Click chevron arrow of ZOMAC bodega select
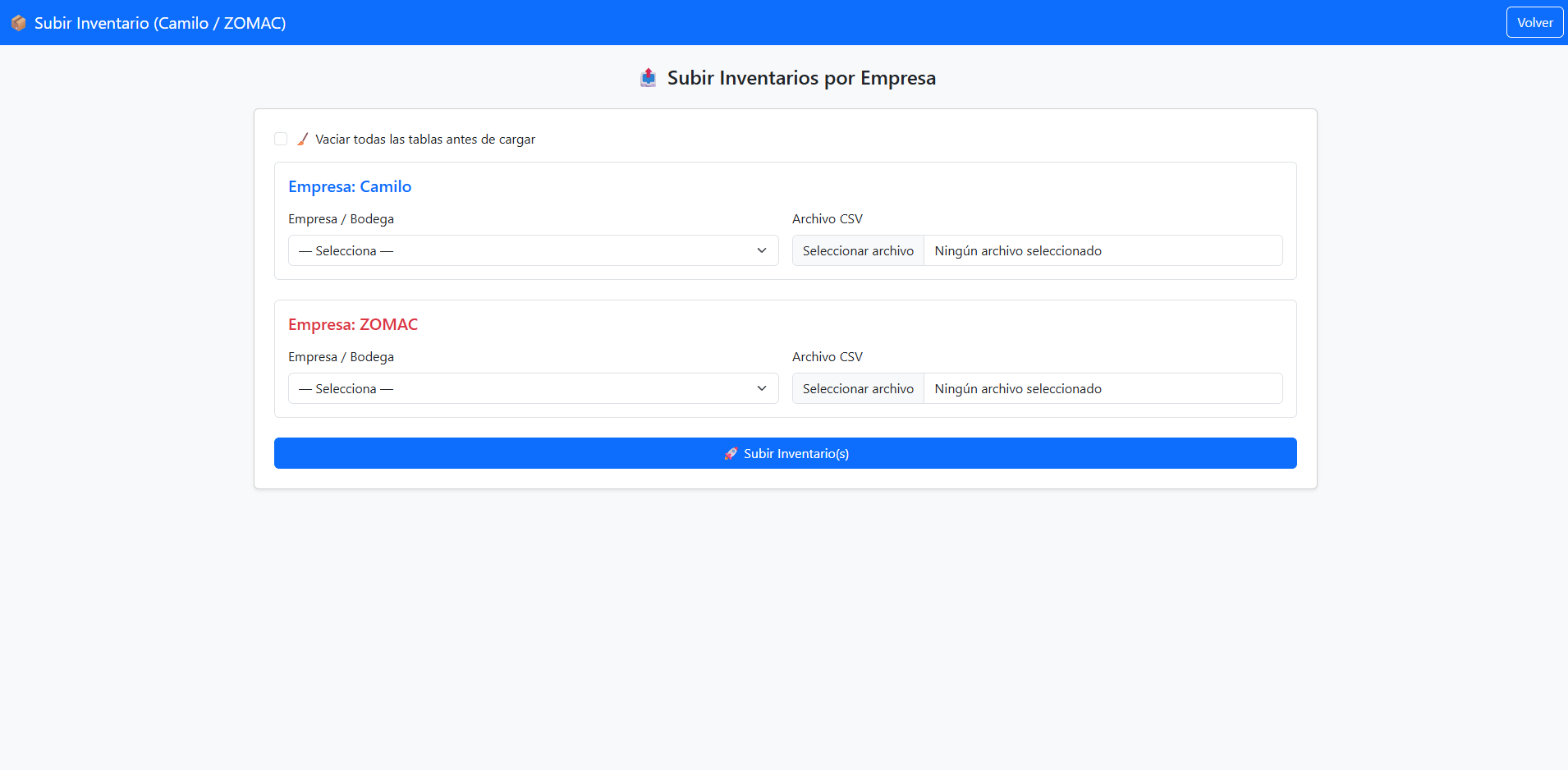1568x770 pixels. point(761,388)
